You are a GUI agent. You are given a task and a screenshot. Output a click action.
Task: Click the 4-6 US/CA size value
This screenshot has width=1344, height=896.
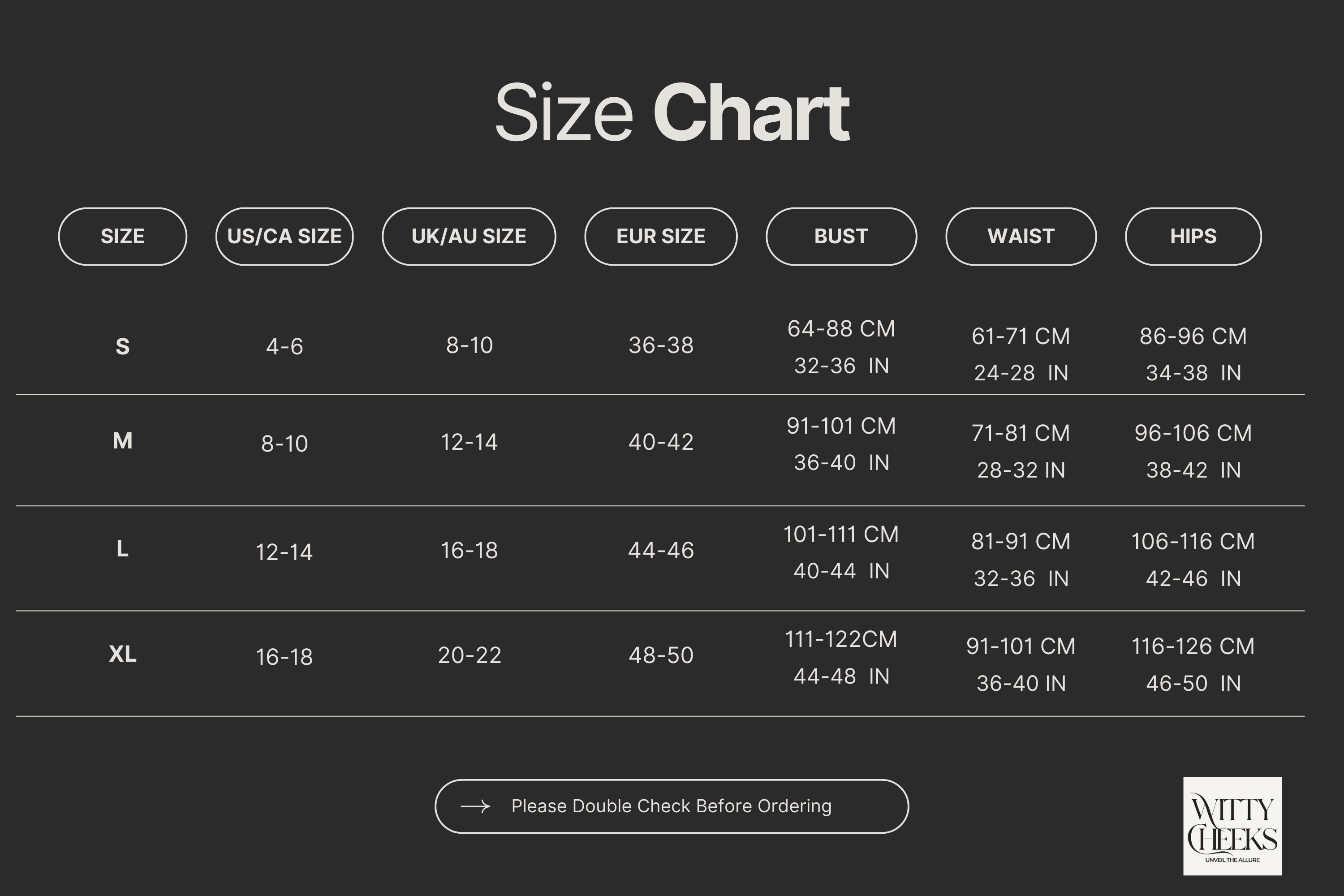coord(284,347)
